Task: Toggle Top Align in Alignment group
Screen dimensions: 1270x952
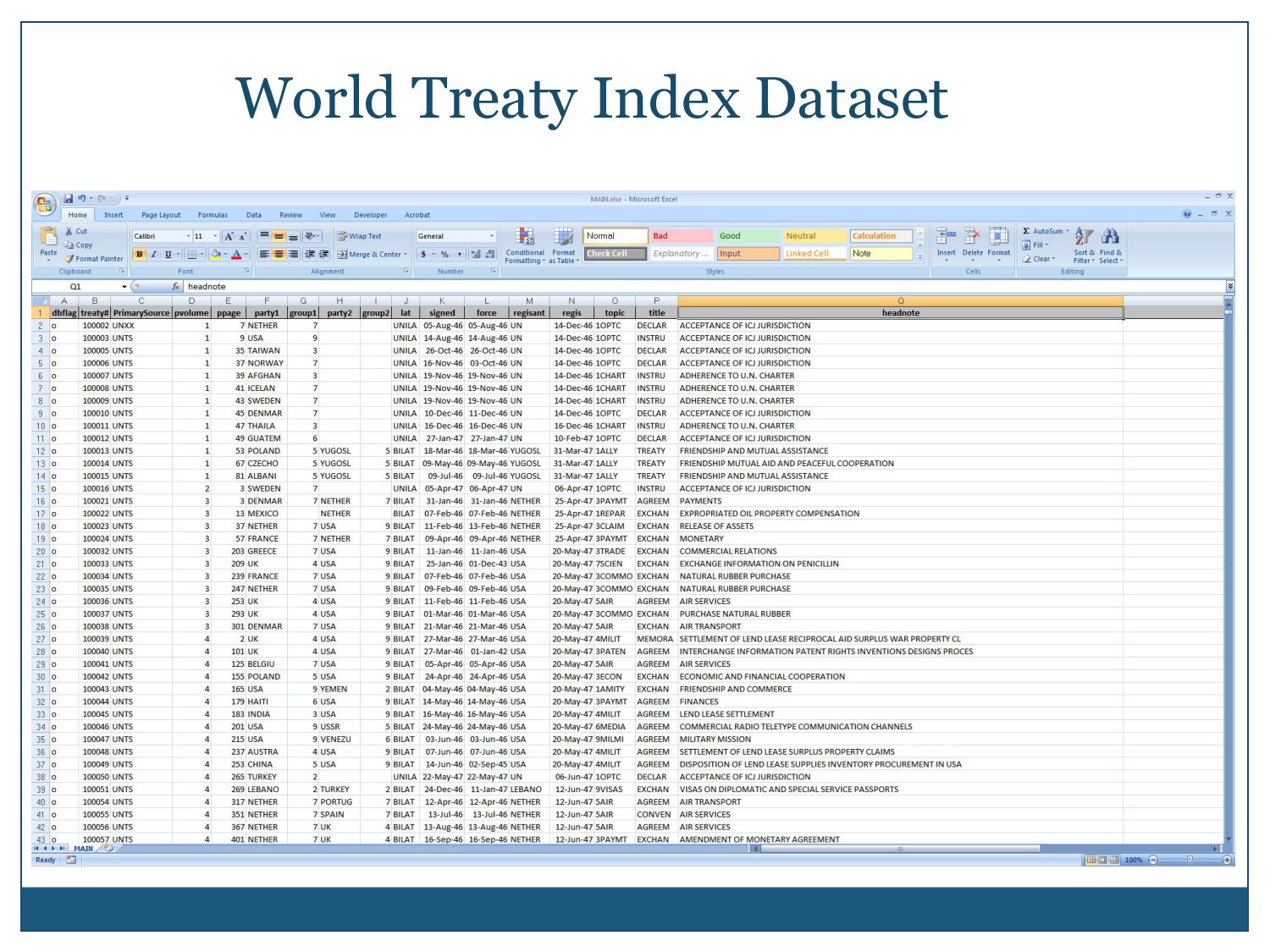Action: [264, 236]
